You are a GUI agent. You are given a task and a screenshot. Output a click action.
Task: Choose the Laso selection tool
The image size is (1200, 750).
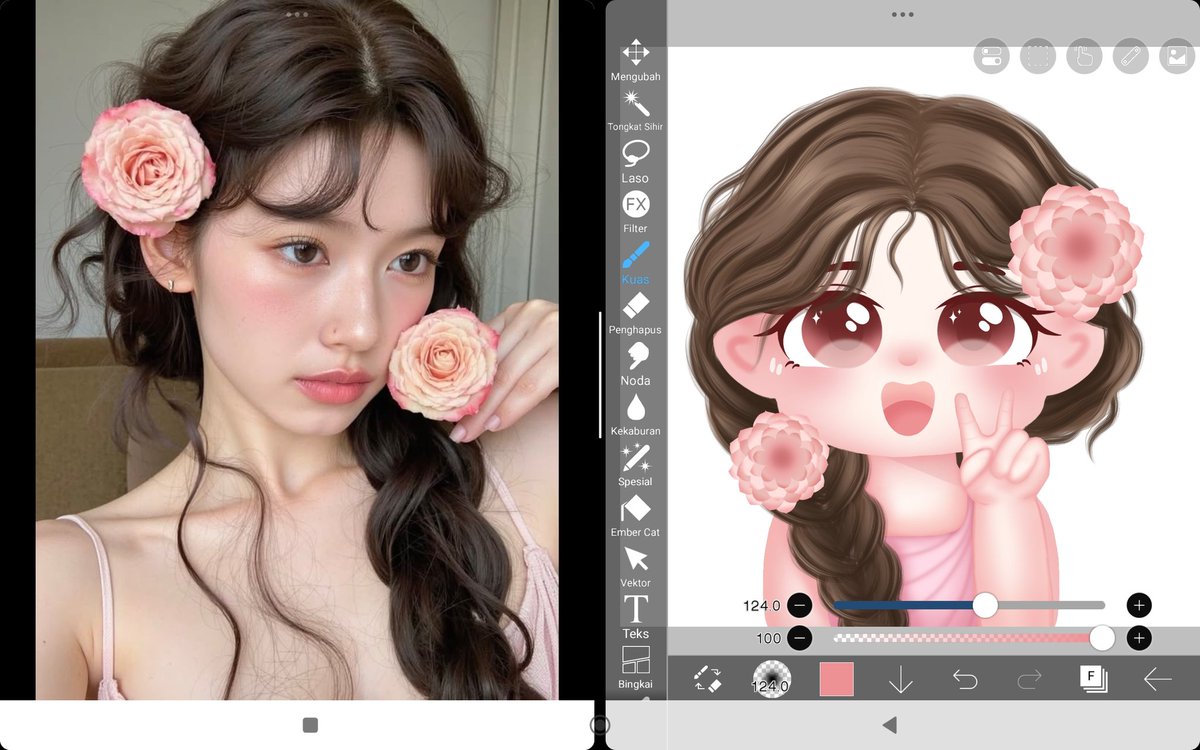(x=635, y=161)
